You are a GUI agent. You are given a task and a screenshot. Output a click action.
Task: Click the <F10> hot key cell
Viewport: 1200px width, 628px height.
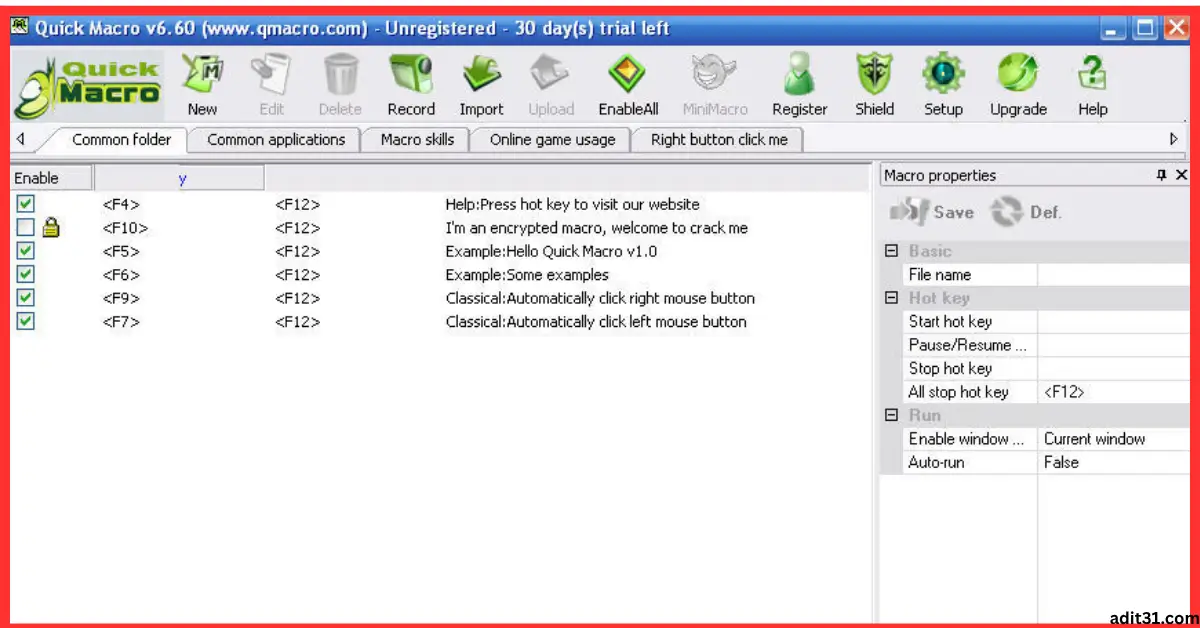point(125,228)
